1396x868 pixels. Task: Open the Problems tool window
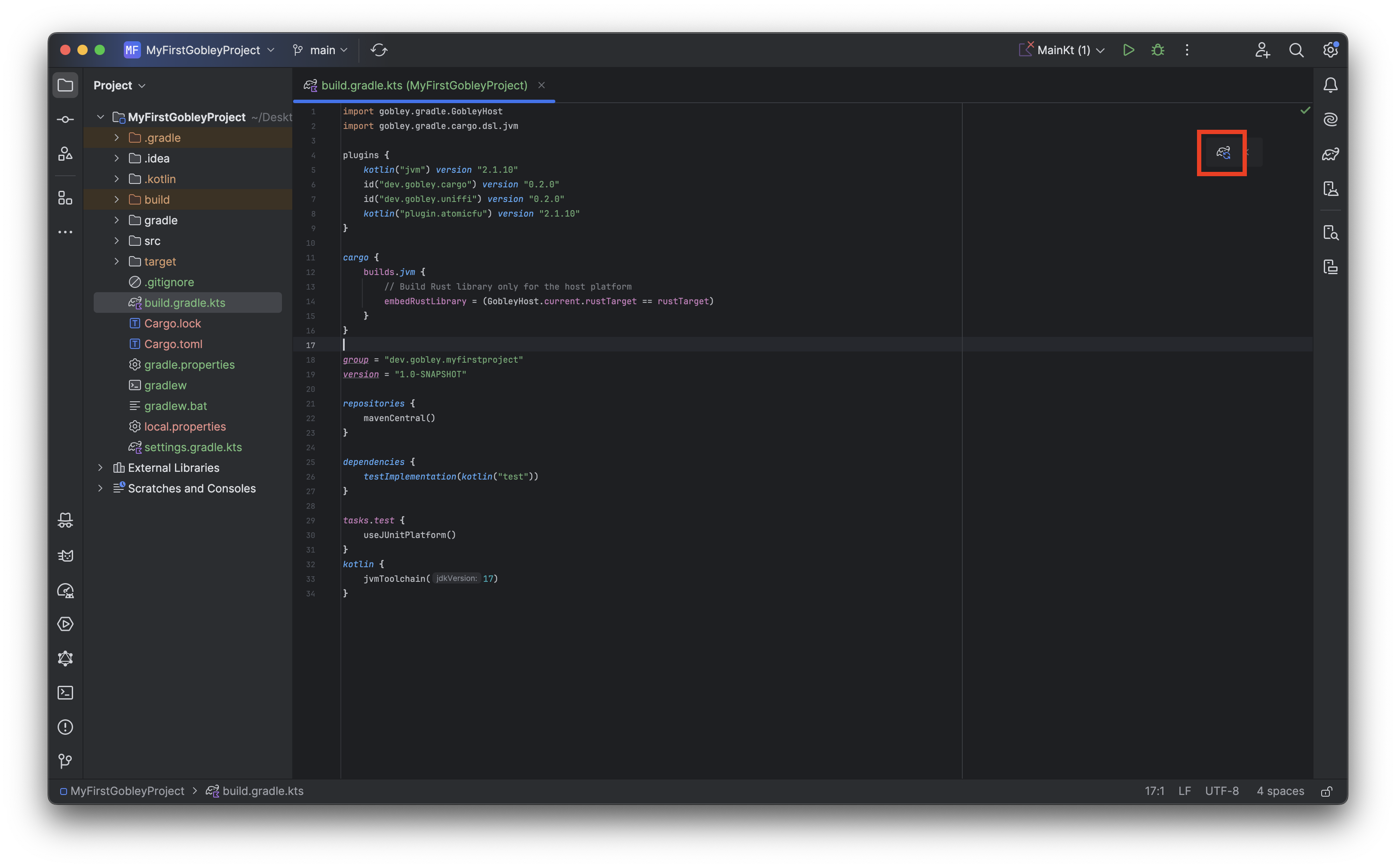[x=65, y=727]
